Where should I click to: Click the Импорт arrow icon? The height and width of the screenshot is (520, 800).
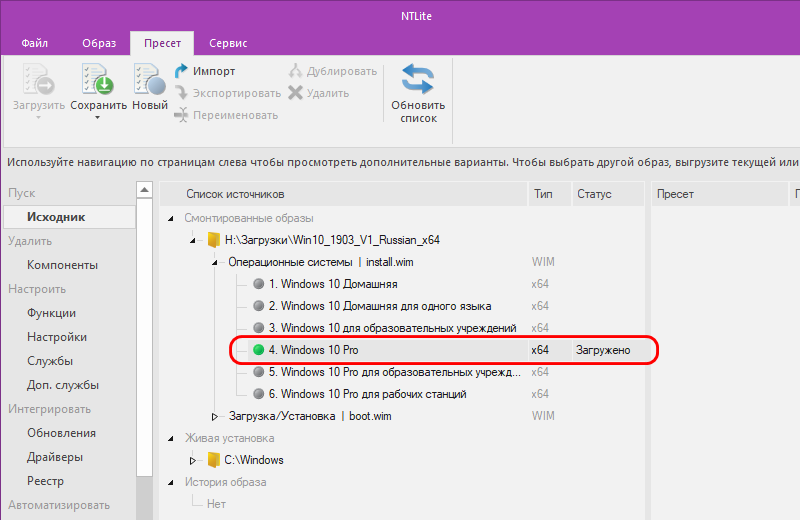tap(181, 71)
